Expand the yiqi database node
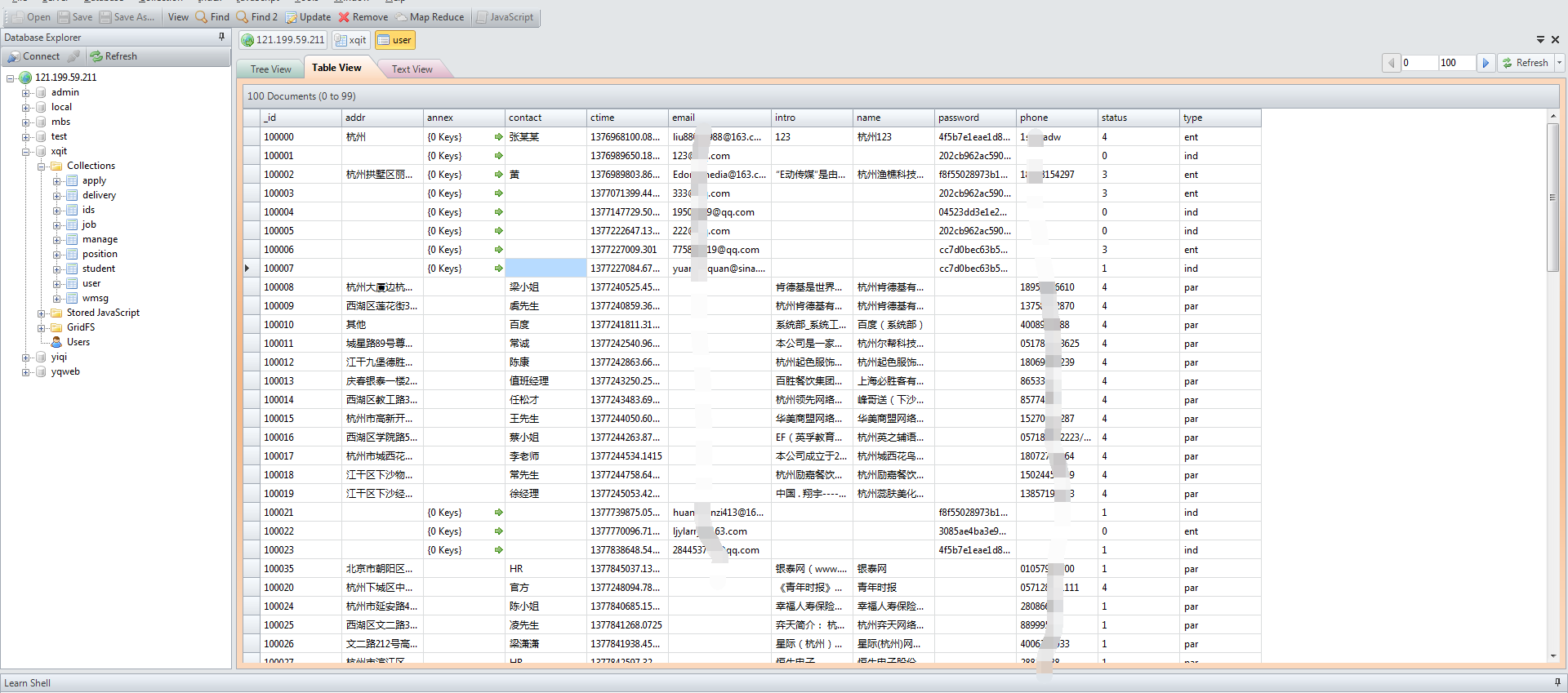The width and height of the screenshot is (1568, 693). click(x=25, y=358)
